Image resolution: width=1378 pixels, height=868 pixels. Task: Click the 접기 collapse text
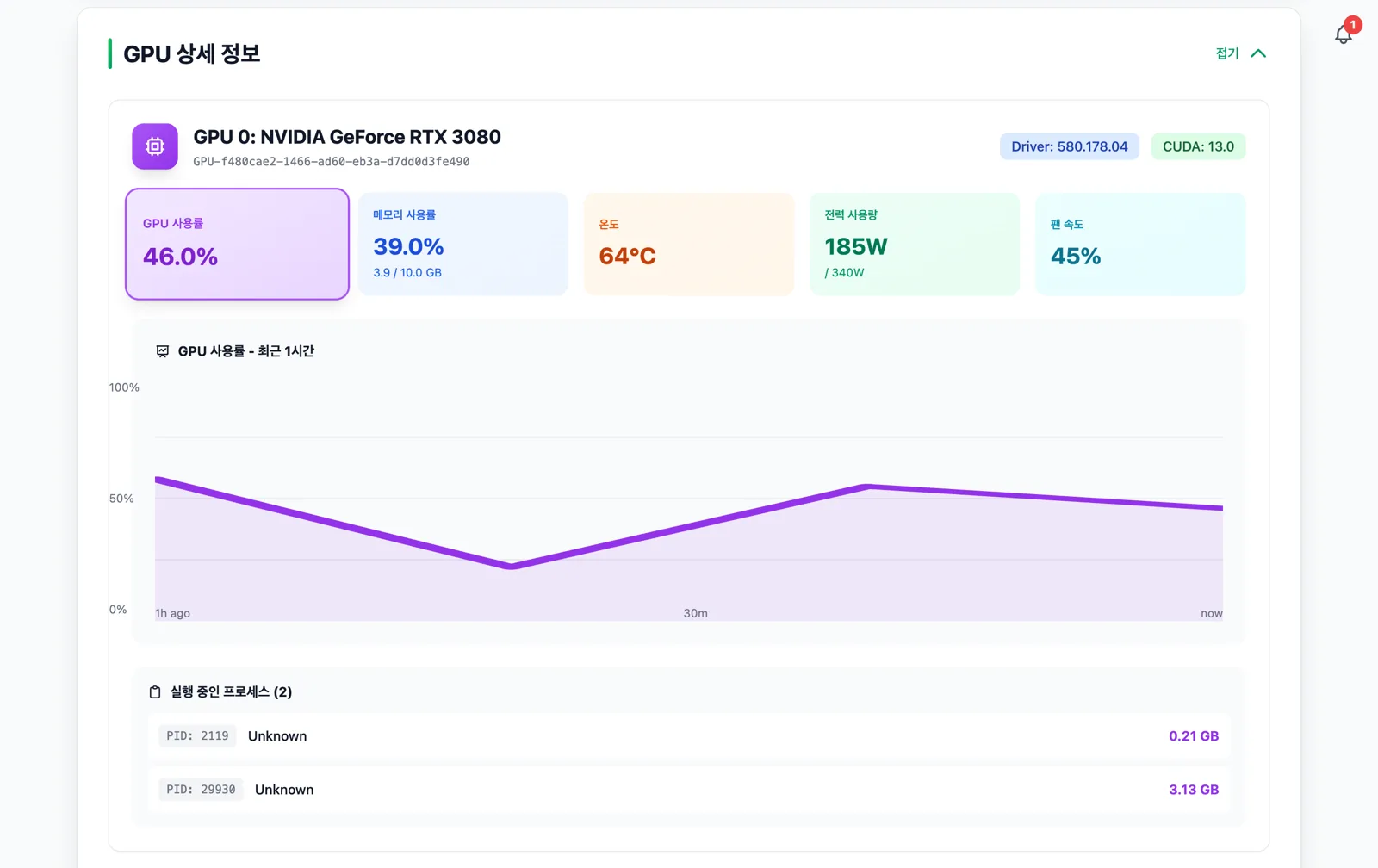click(x=1227, y=53)
